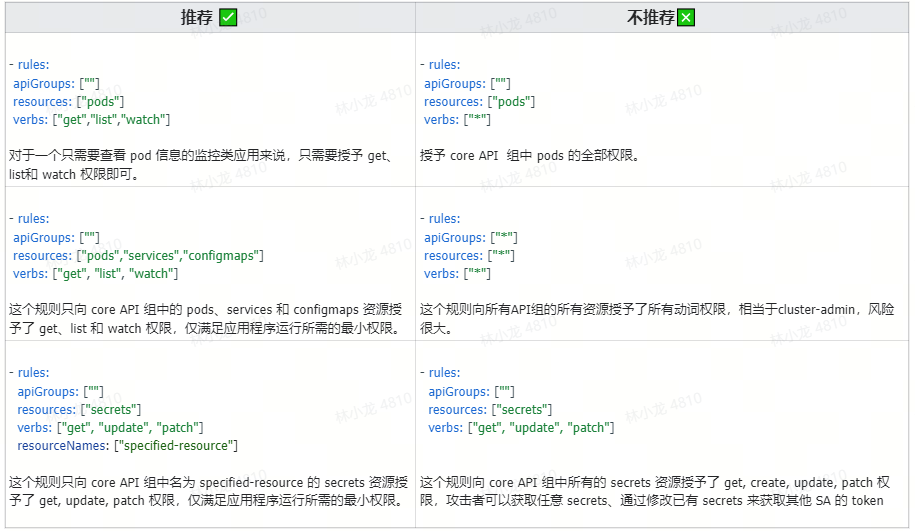Click apiGroups: [""] above the not-recommended secrets line

(471, 392)
